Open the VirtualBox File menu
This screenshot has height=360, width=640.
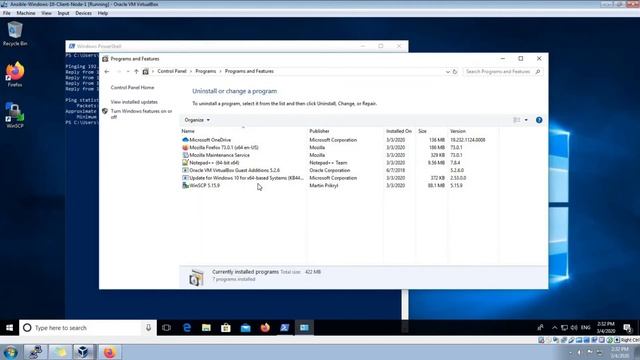7,13
